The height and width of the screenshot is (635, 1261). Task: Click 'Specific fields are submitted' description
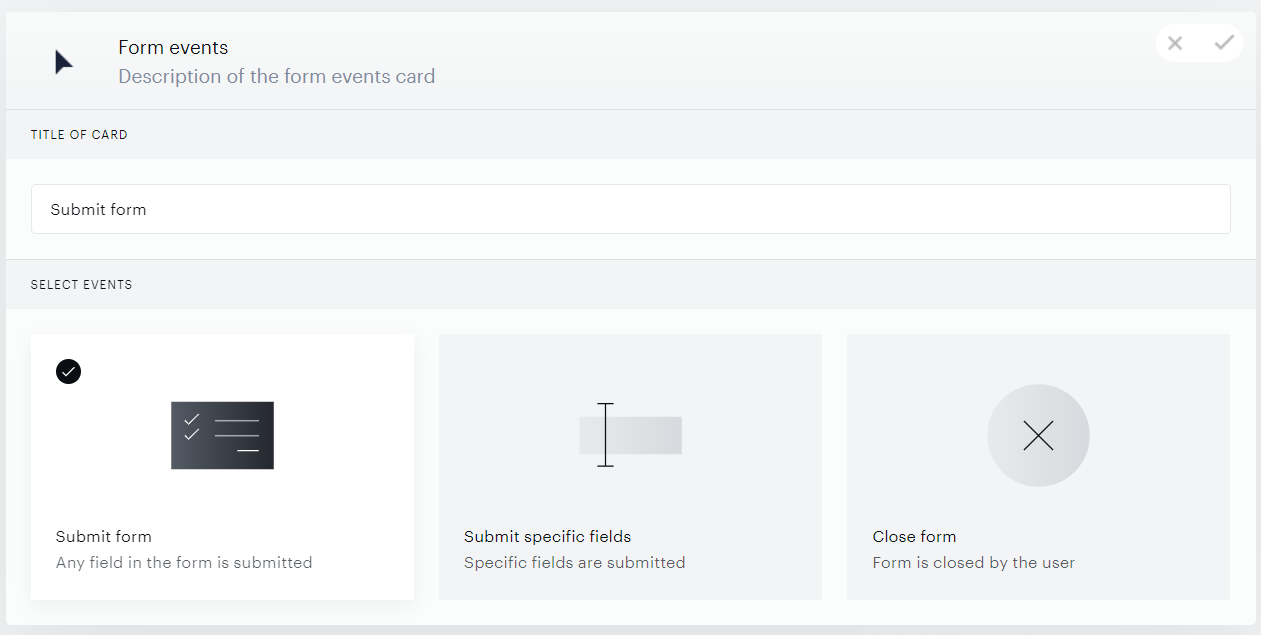pos(575,562)
